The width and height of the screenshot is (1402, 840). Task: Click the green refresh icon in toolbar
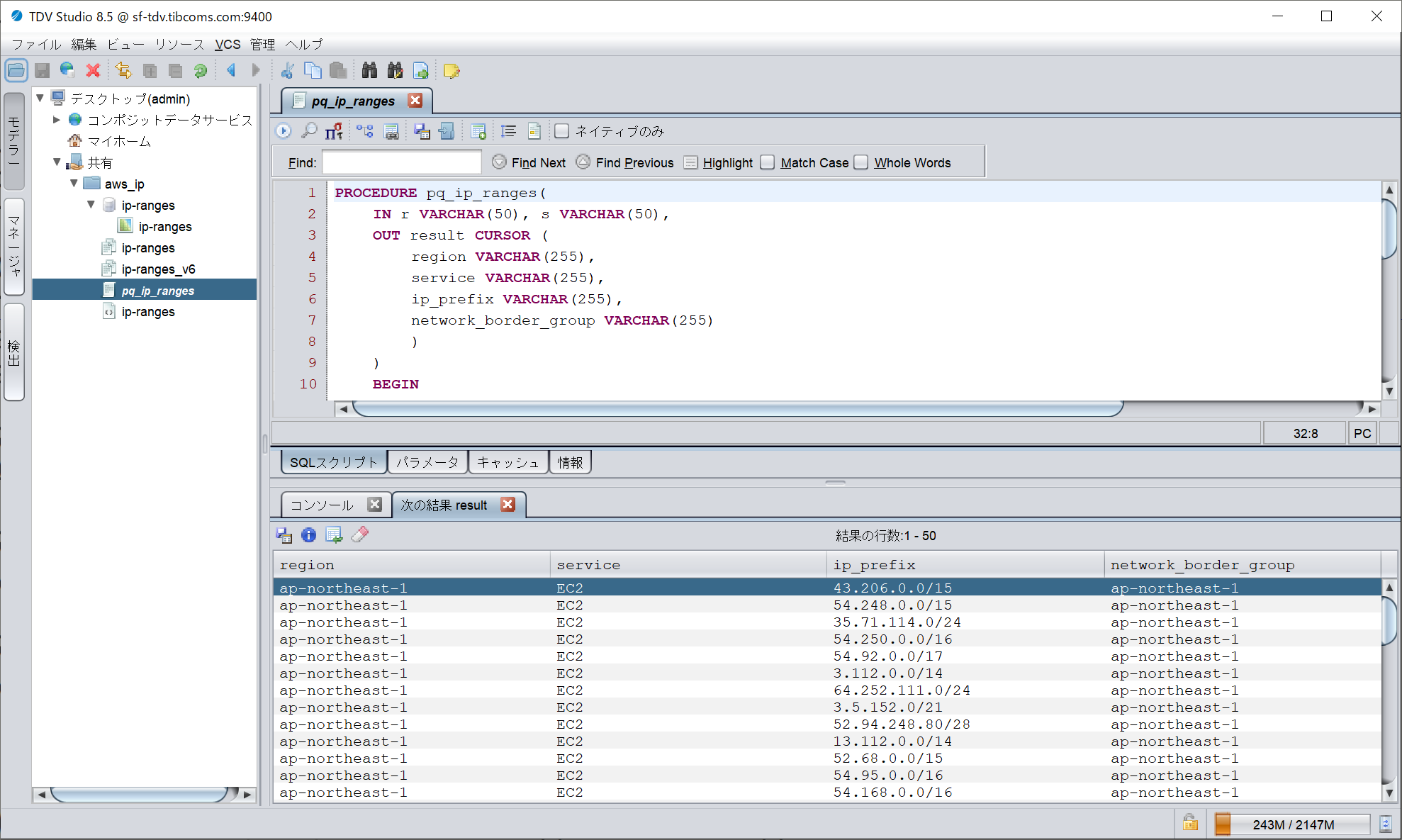click(201, 70)
